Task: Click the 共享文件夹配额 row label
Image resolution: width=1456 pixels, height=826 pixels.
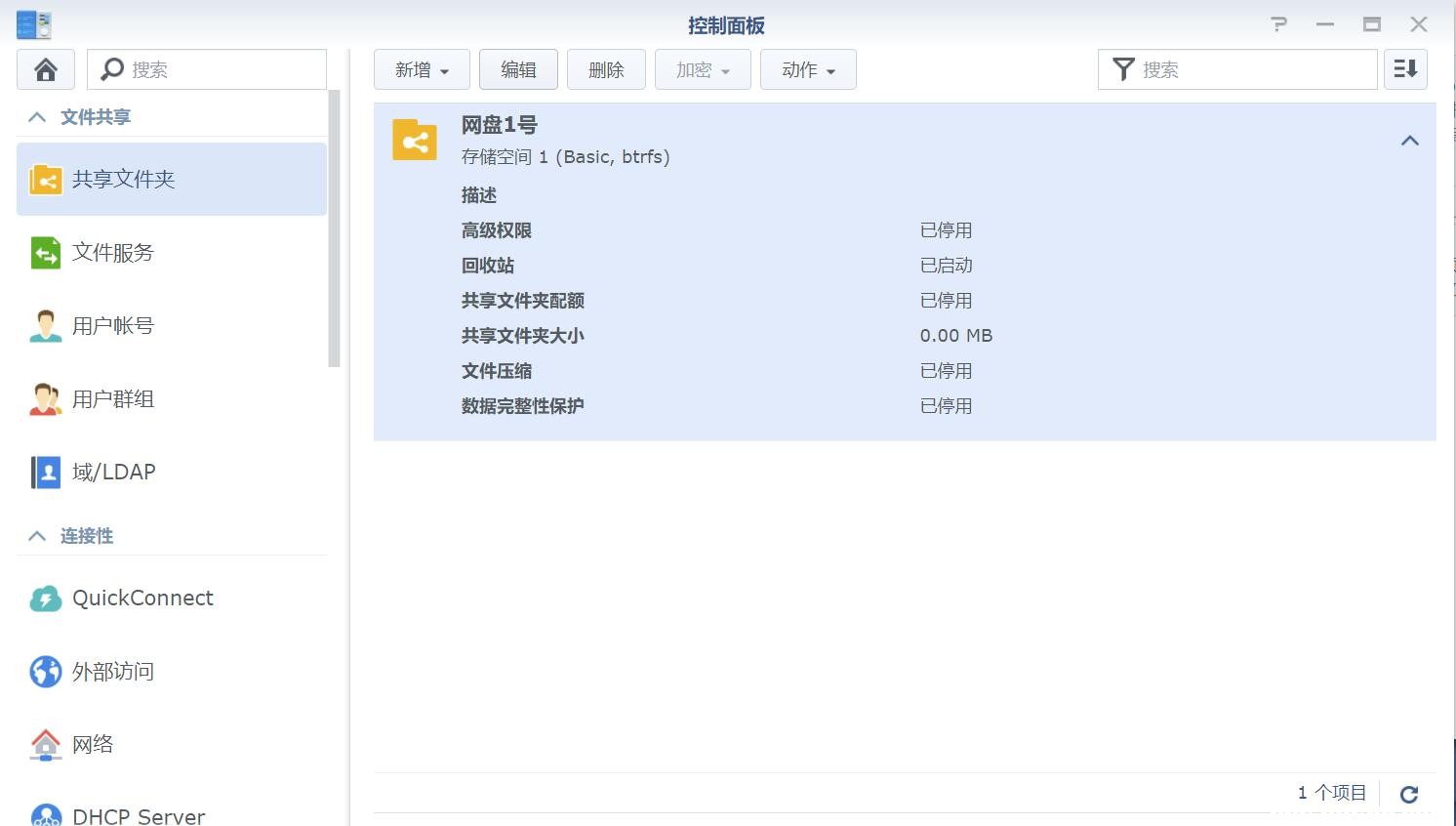Action: point(522,301)
